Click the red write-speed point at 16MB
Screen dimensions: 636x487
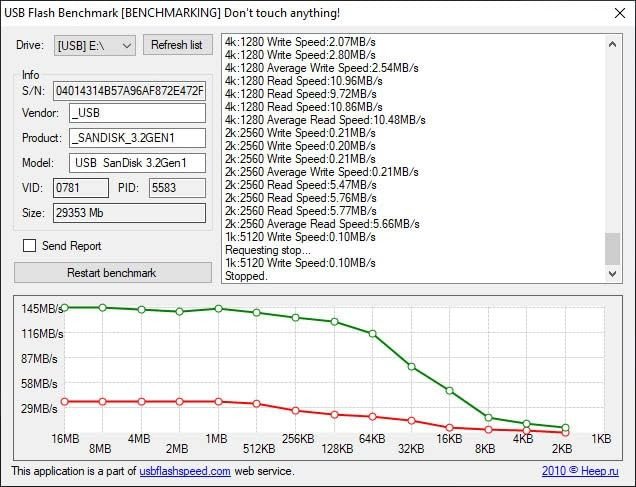tap(64, 401)
